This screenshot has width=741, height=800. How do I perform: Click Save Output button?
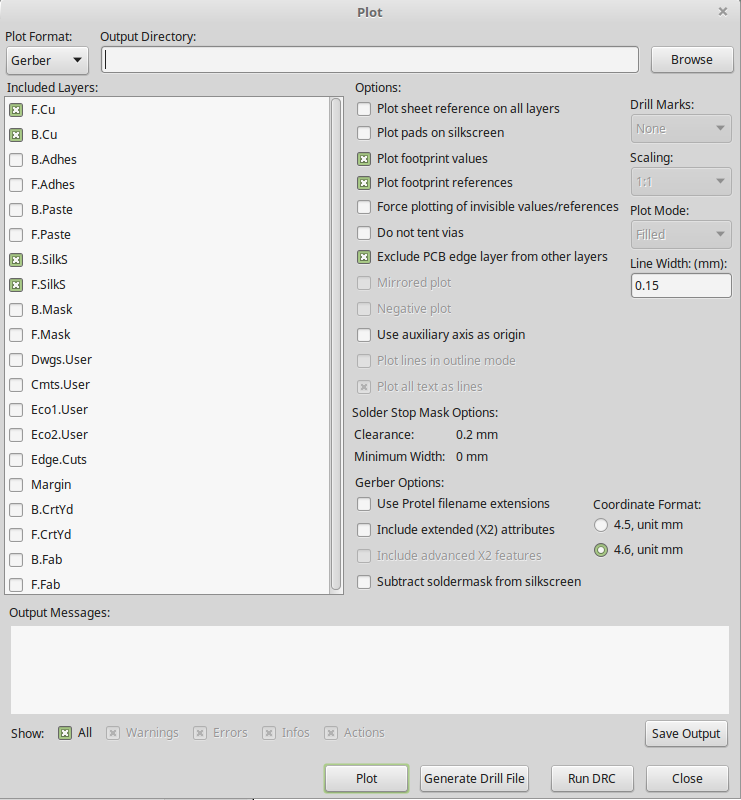686,733
